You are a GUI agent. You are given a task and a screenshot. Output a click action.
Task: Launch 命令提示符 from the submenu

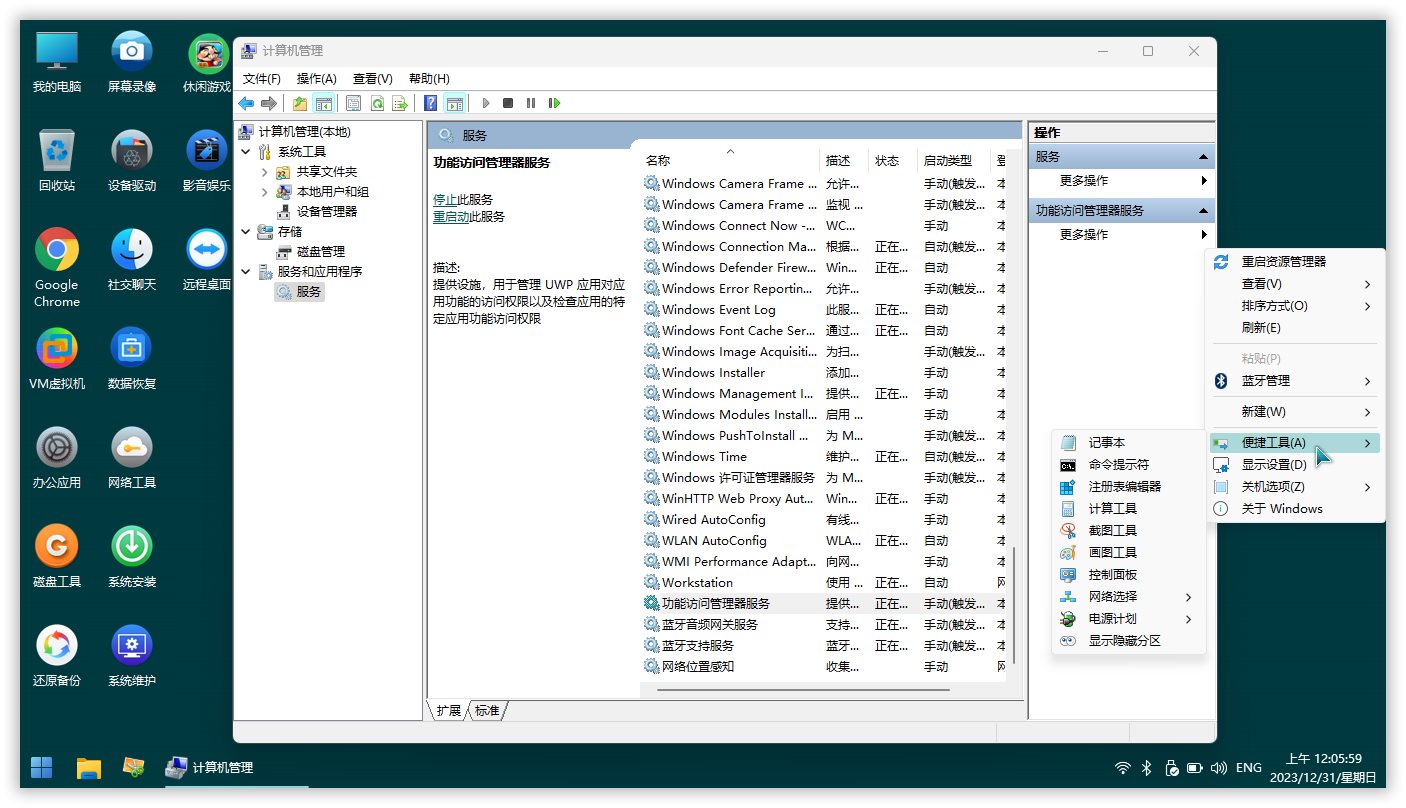tap(1129, 464)
